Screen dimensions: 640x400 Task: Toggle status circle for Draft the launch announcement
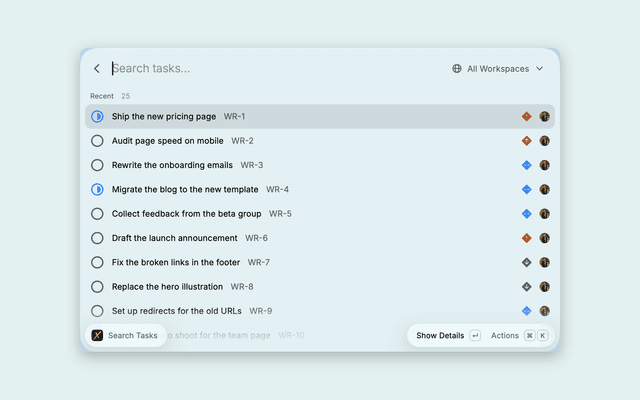[x=97, y=238]
